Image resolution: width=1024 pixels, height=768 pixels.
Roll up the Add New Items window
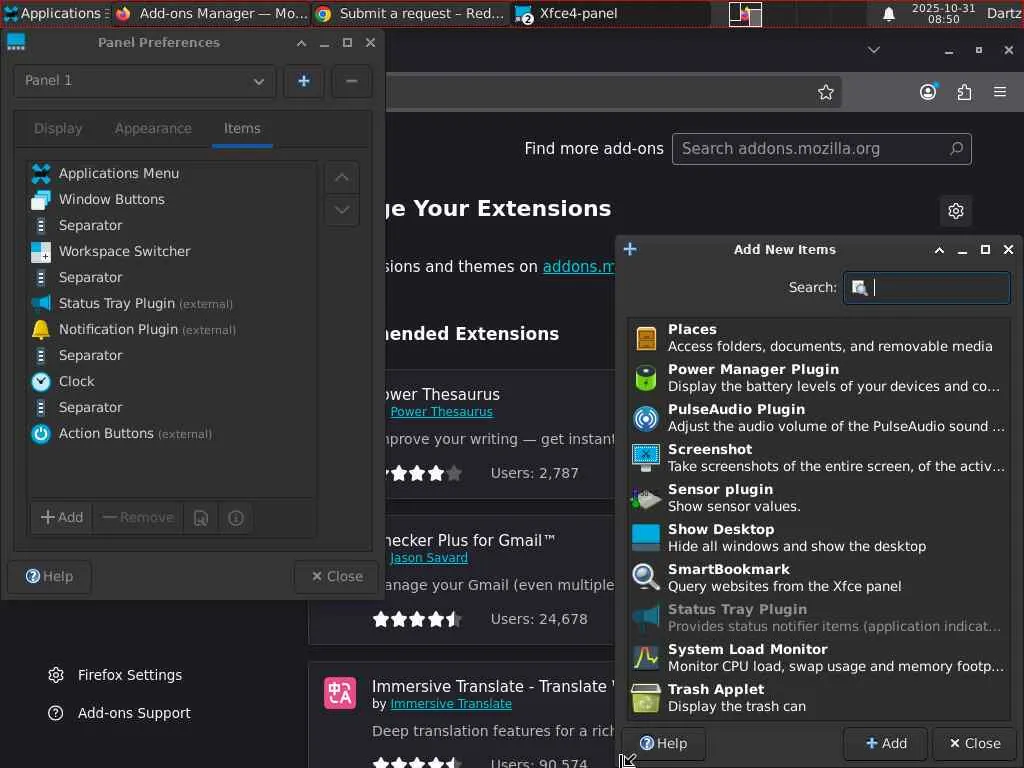939,250
